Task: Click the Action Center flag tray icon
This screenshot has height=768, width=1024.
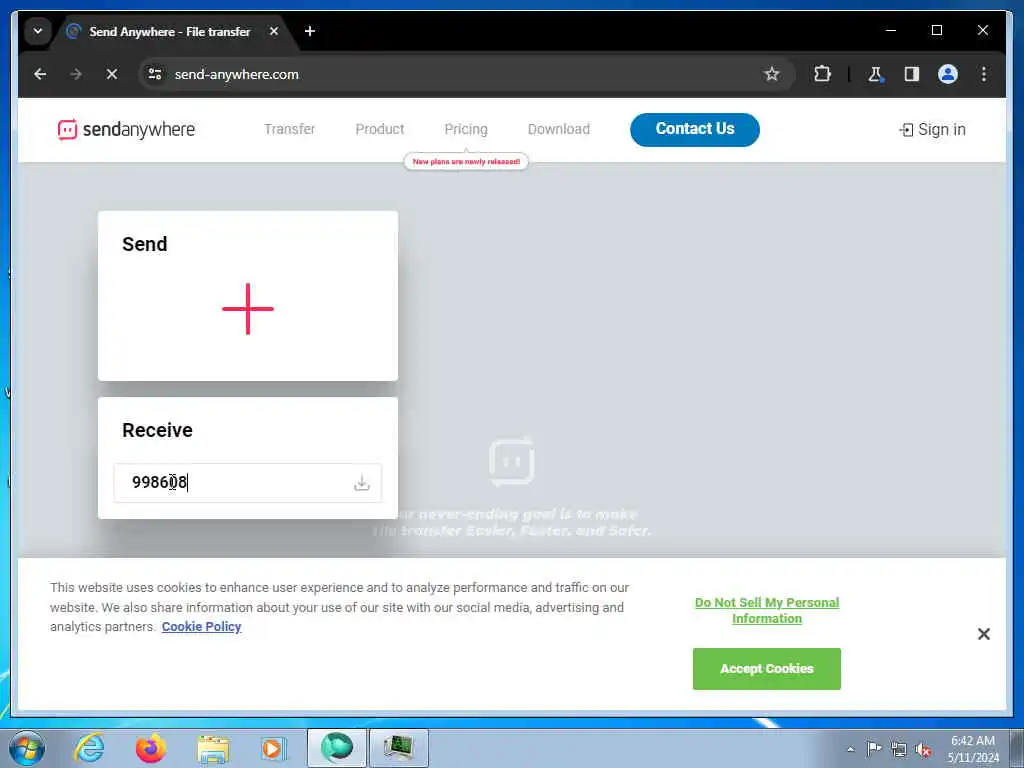Action: point(873,749)
